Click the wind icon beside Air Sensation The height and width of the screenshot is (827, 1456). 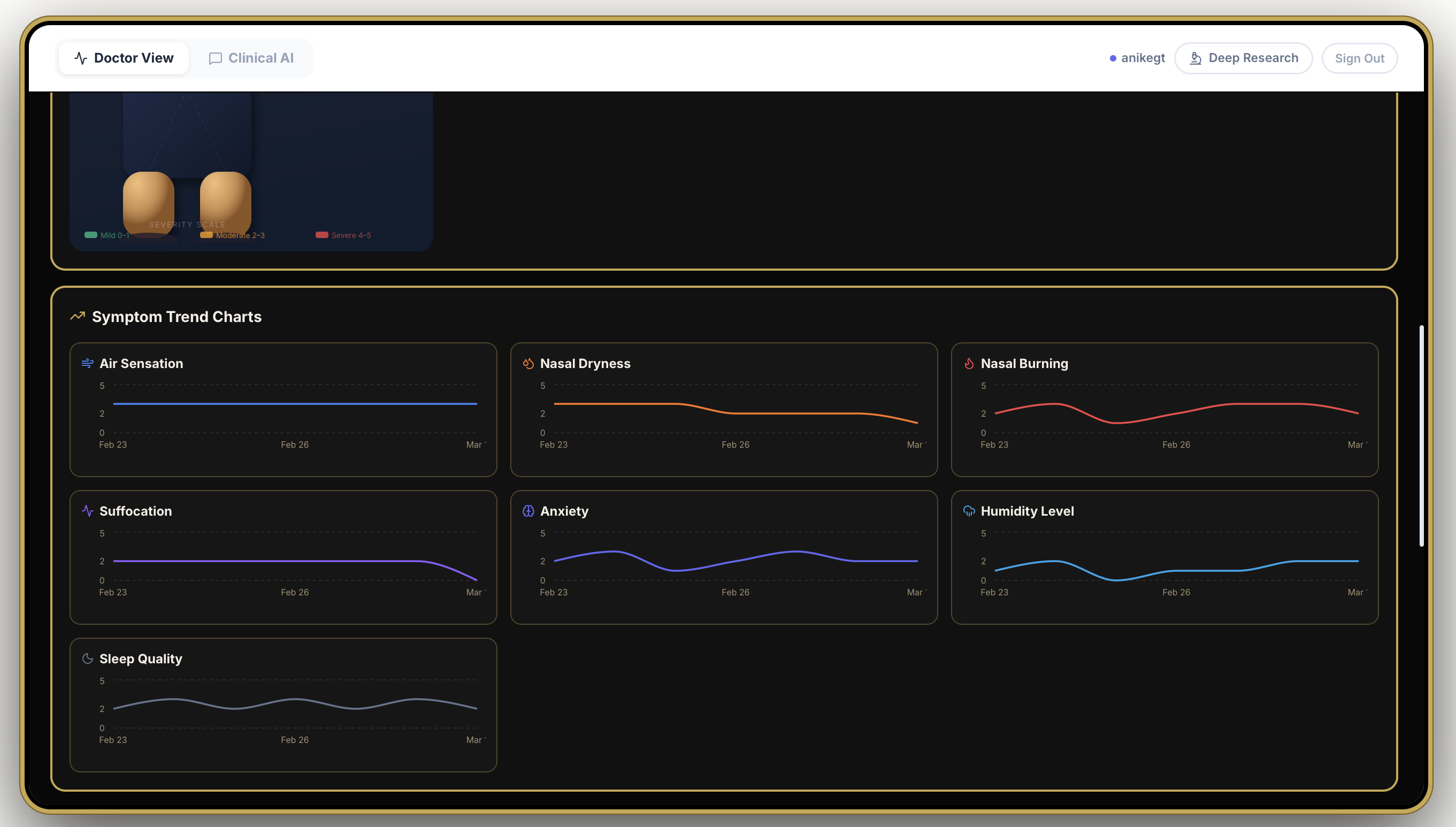click(87, 364)
